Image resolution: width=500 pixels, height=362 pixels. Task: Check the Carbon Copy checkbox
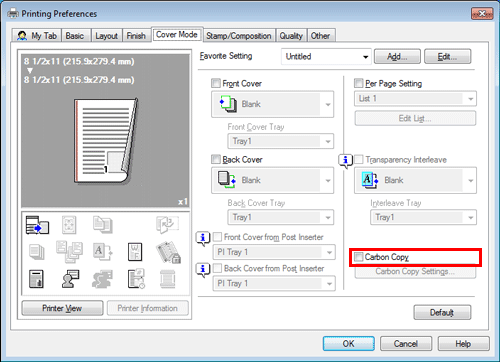pyautogui.click(x=358, y=257)
